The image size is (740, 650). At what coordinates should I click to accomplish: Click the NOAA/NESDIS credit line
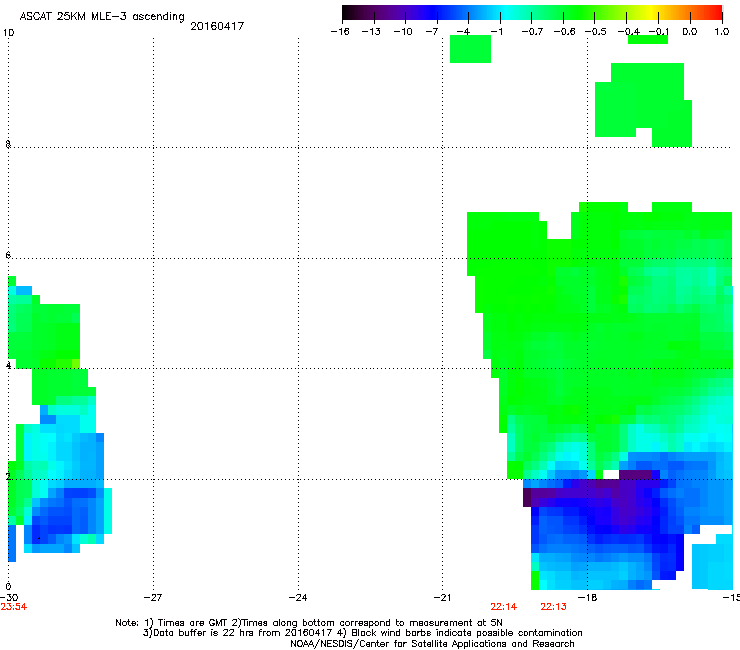pos(432,644)
